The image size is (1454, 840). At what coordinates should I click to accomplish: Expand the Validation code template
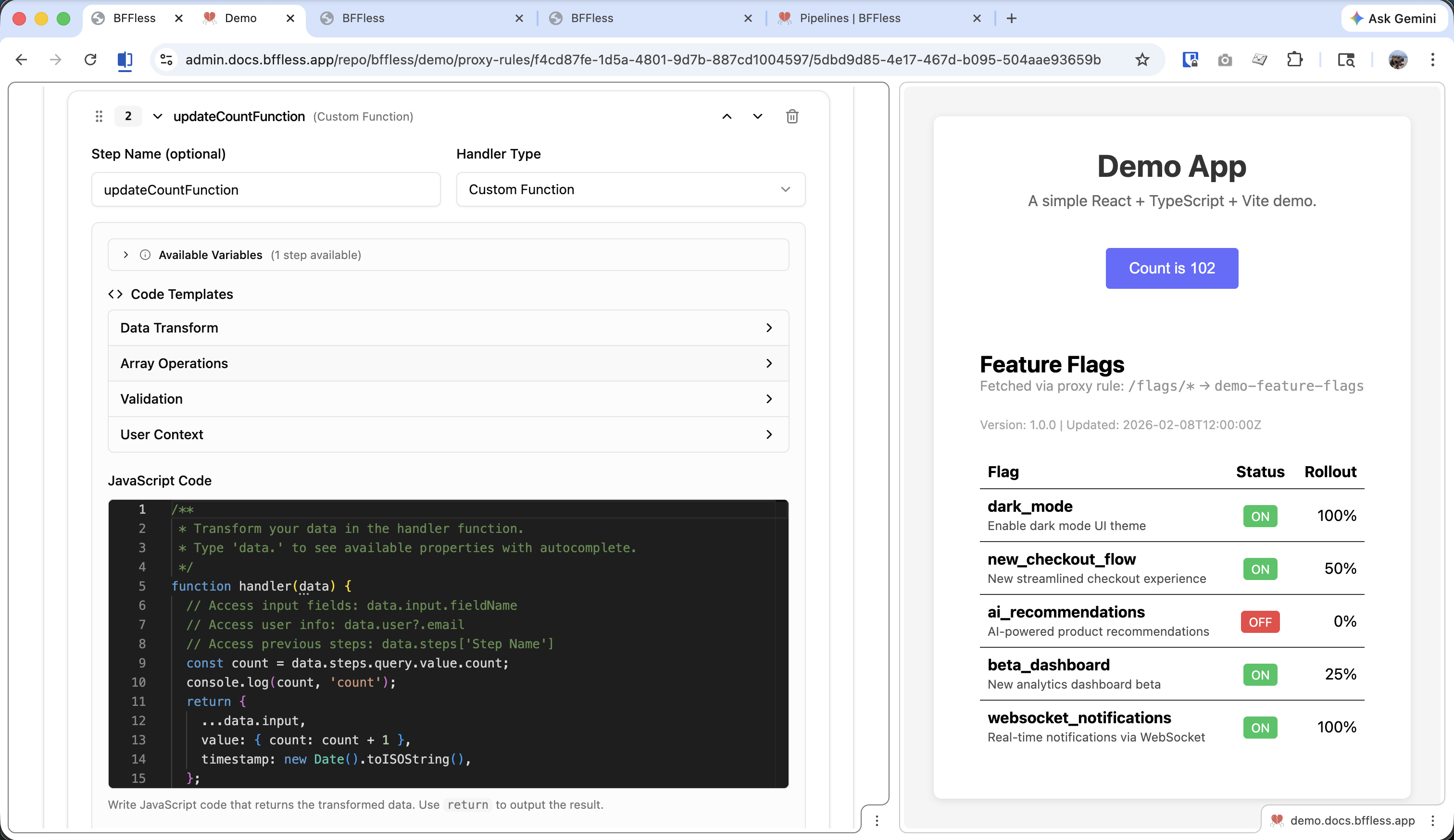[448, 398]
